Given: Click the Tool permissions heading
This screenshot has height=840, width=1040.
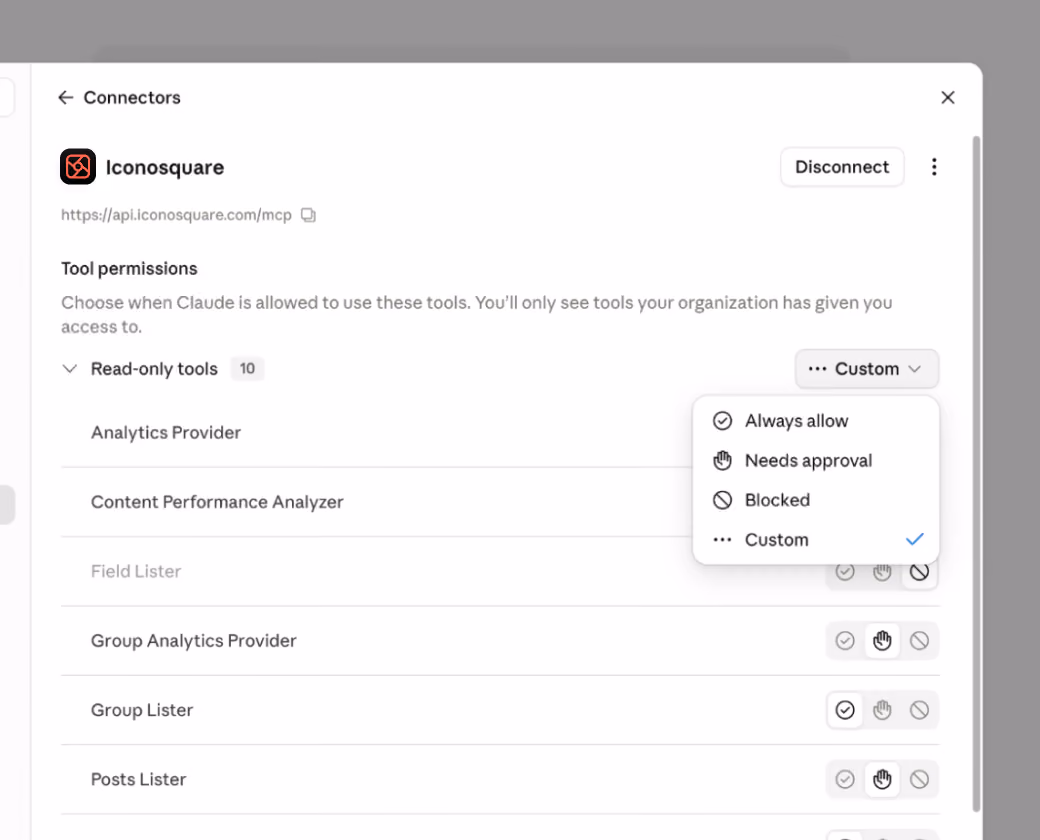Looking at the screenshot, I should [x=129, y=269].
